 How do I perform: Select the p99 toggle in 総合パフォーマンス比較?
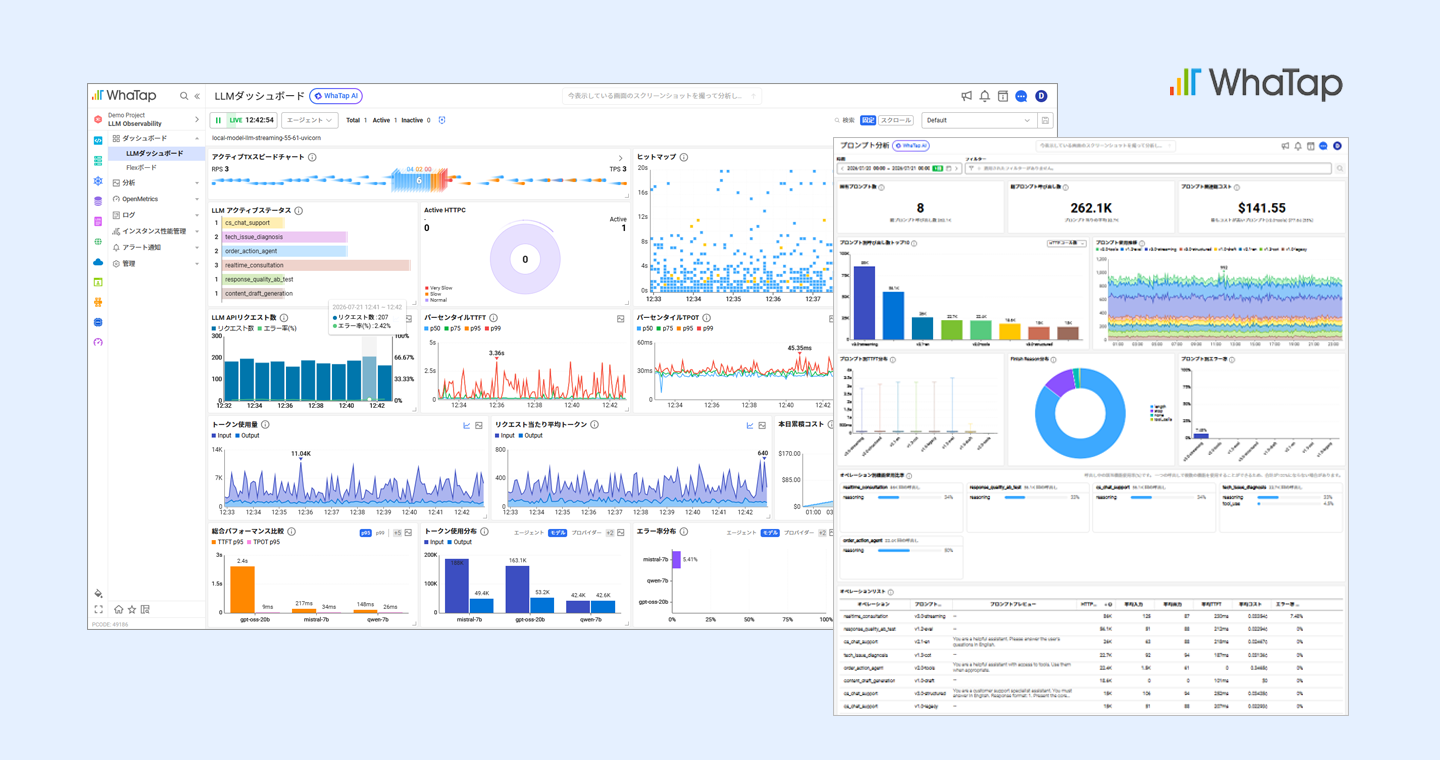[x=380, y=533]
